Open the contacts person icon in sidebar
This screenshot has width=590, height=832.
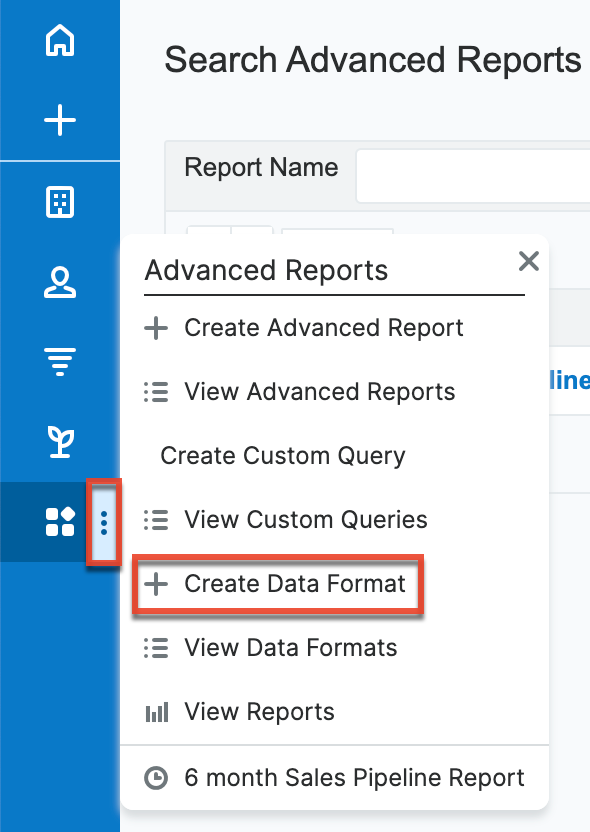click(60, 283)
